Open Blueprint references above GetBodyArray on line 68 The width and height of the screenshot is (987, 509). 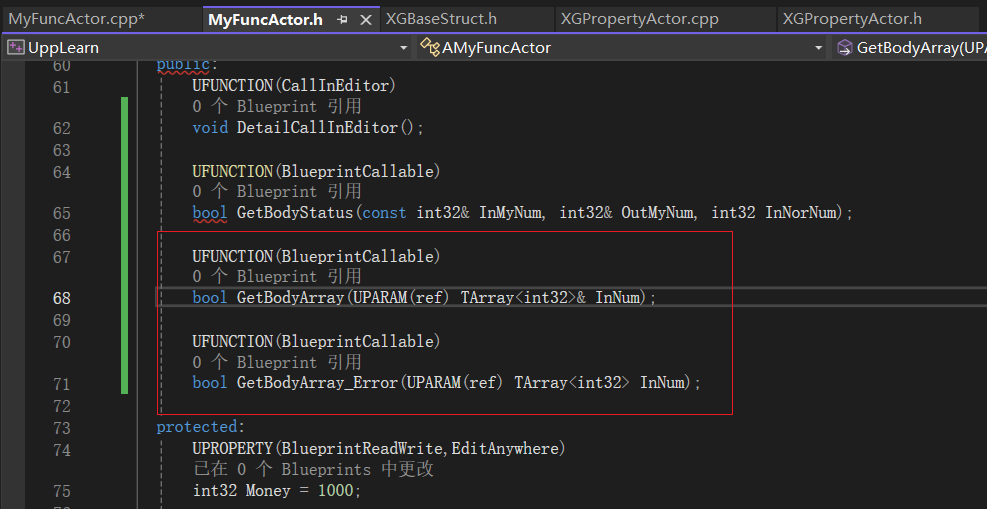click(x=277, y=277)
